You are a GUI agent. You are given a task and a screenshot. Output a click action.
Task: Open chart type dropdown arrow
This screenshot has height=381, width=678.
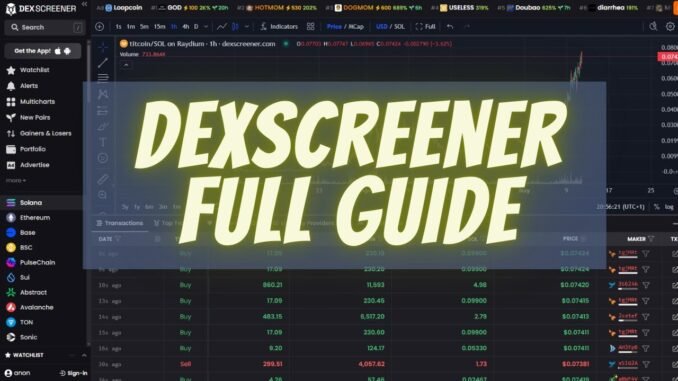pos(246,27)
